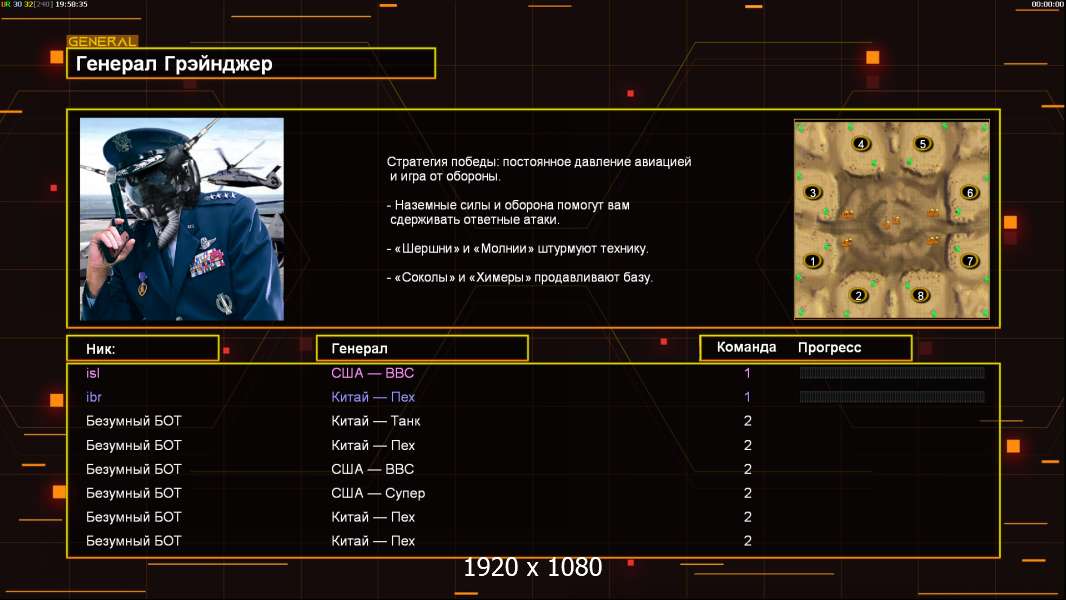Viewport: 1066px width, 600px height.
Task: Click start position 2 on the minimap
Action: (x=859, y=296)
